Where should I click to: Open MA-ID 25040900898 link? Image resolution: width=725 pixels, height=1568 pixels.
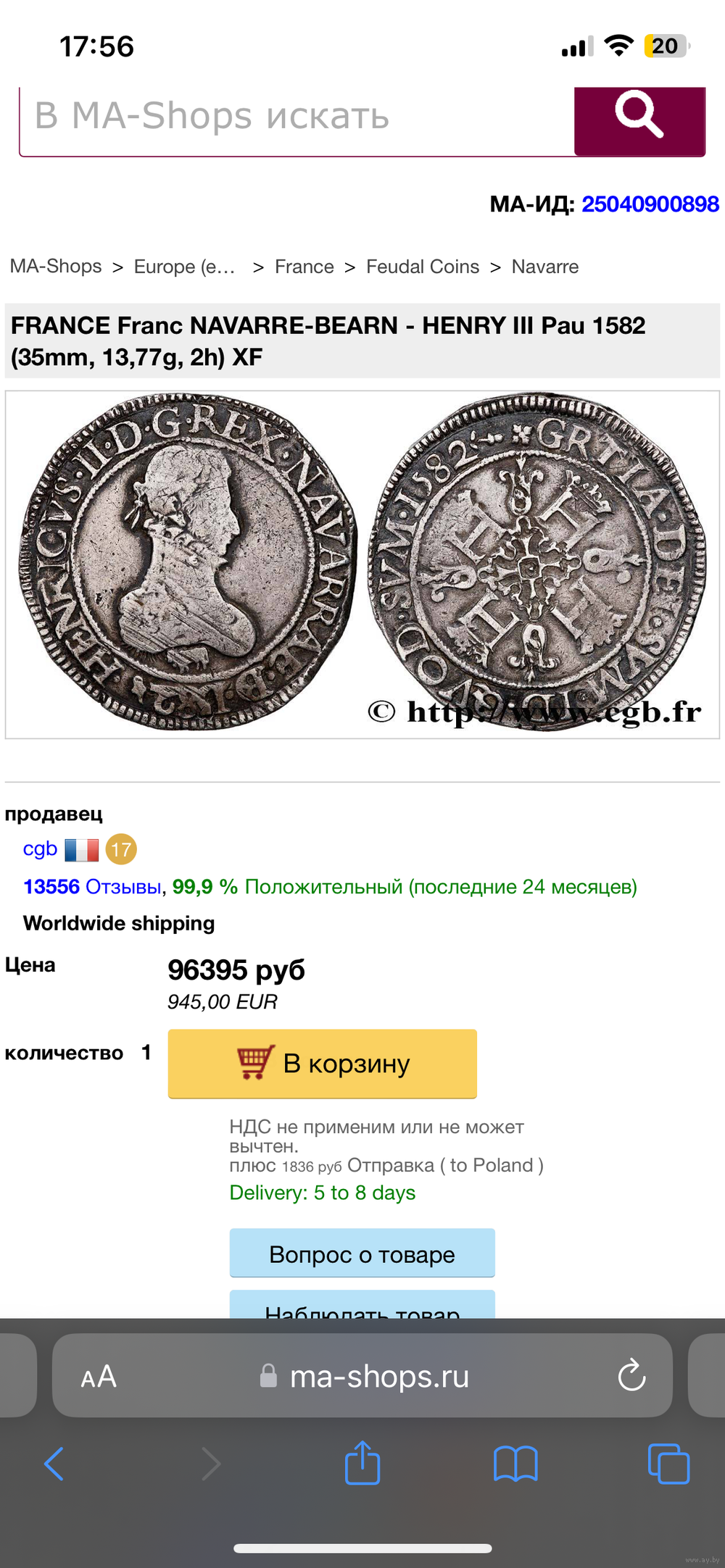click(650, 204)
